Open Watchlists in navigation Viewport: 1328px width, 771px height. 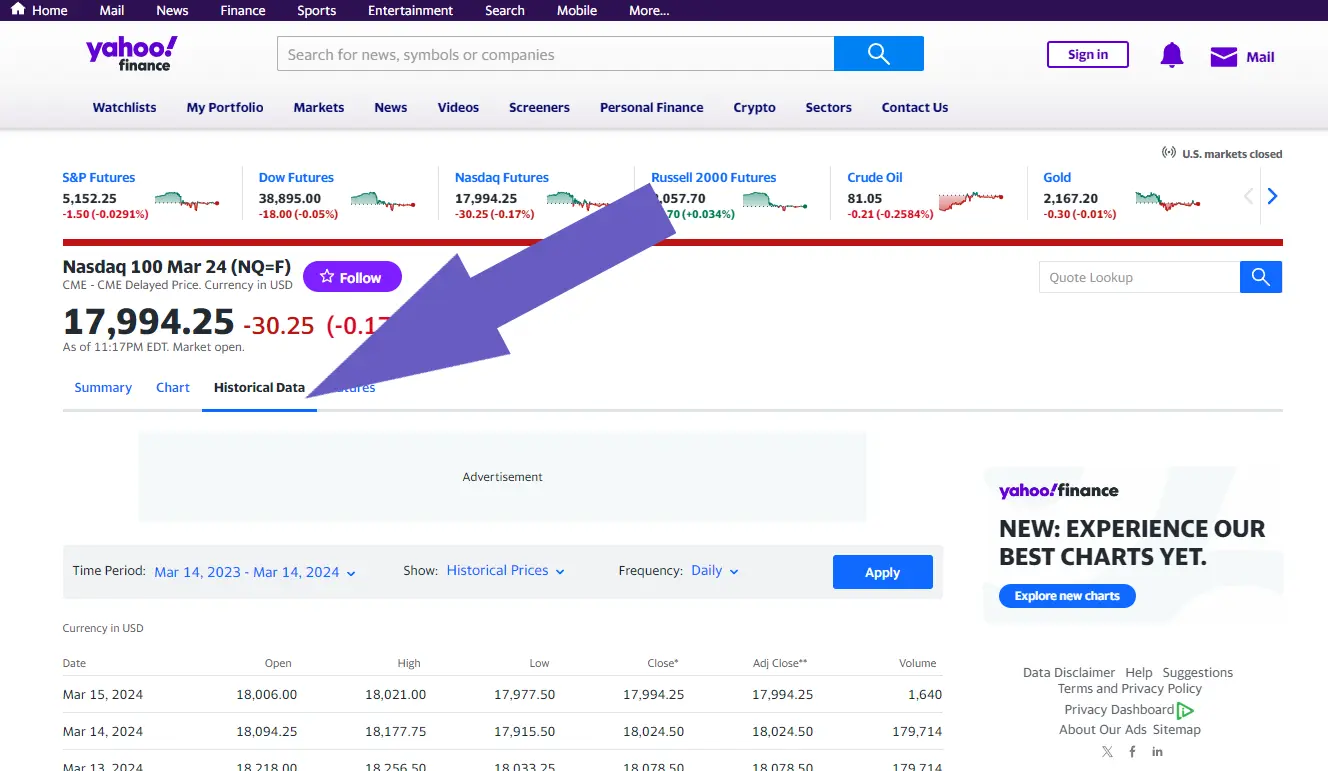pos(124,107)
